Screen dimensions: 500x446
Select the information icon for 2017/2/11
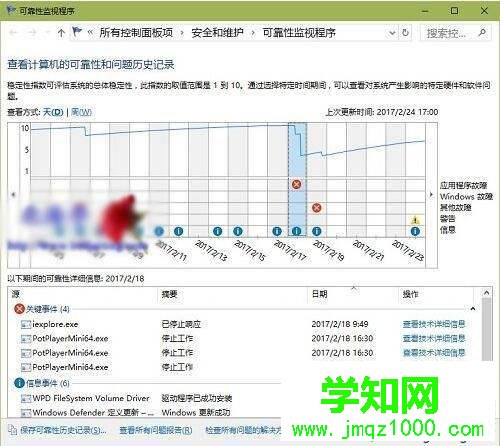159,231
